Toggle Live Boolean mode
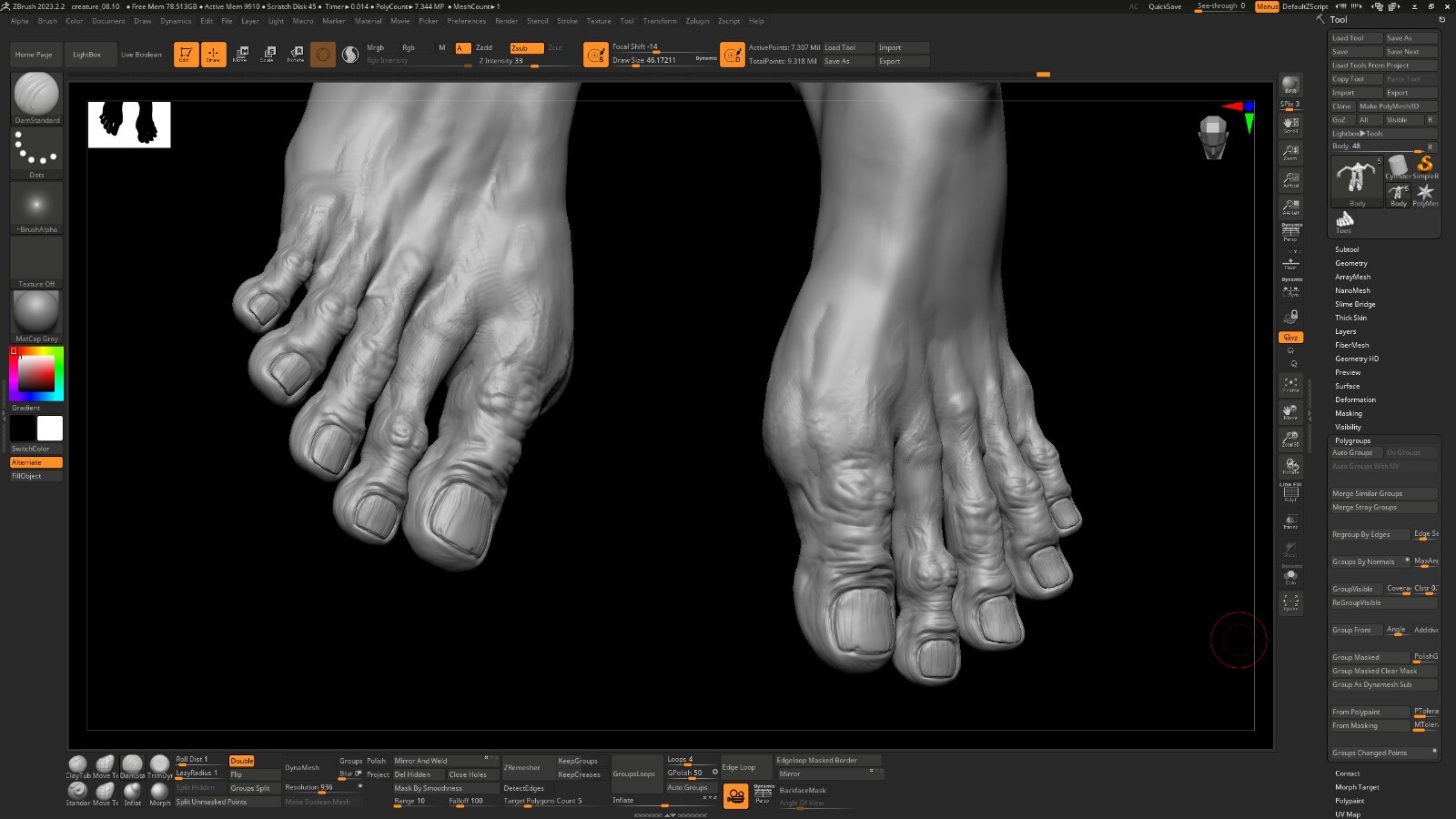The height and width of the screenshot is (819, 1456). tap(141, 55)
